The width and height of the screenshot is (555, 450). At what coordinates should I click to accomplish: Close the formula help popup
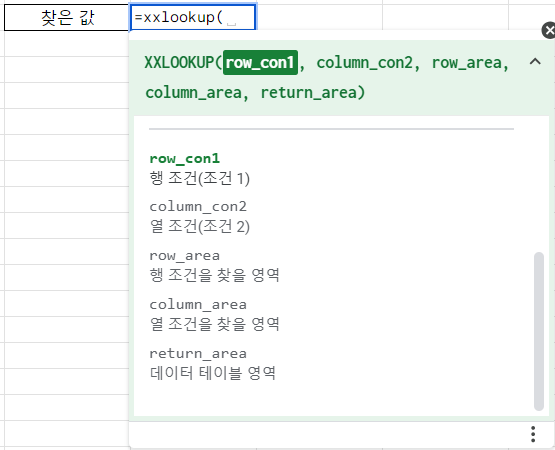click(549, 30)
